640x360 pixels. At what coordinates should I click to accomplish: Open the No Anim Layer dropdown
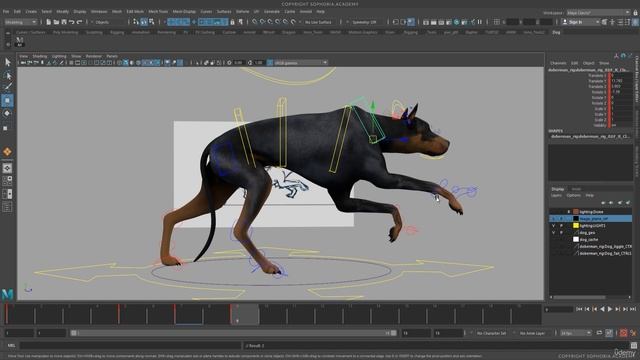tap(533, 333)
